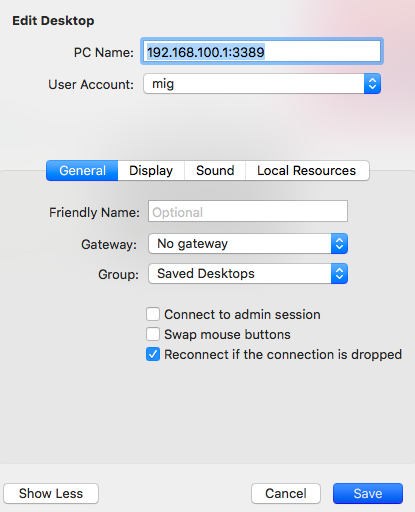Screen dimensions: 415x512
Task: Toggle Swap mouse buttons checkbox
Action: point(153,334)
